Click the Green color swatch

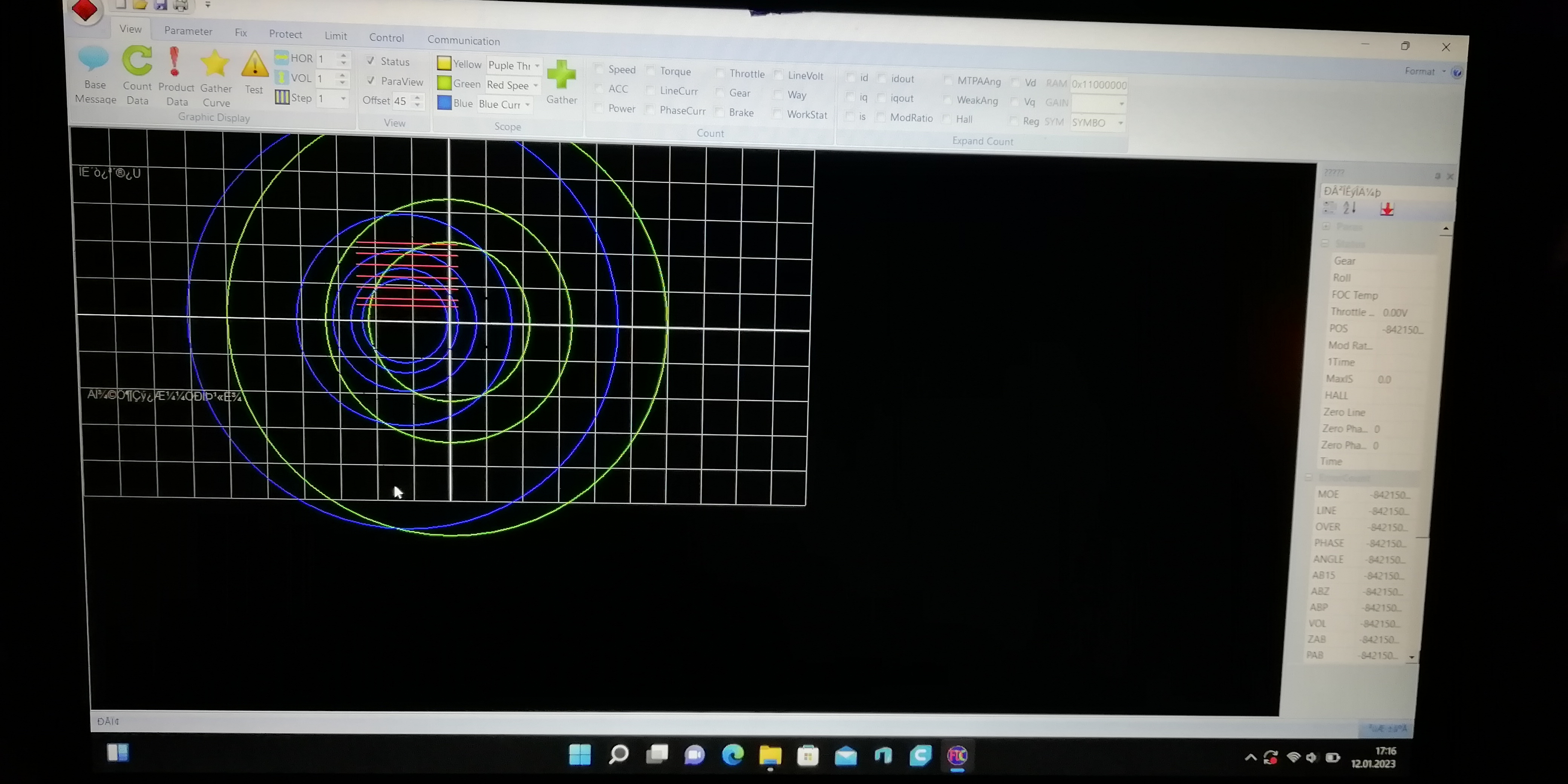tap(444, 83)
